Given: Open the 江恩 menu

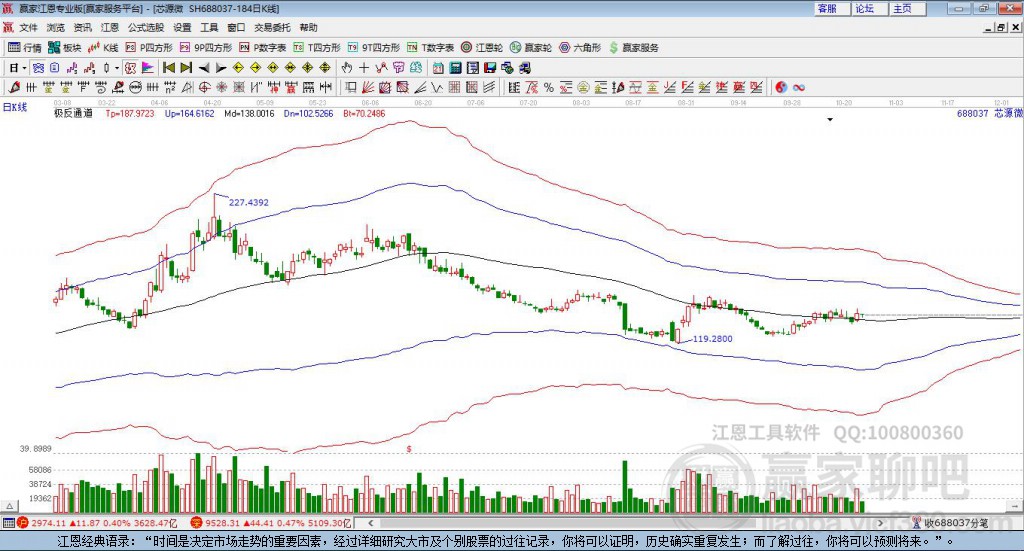Looking at the screenshot, I should click(x=110, y=27).
